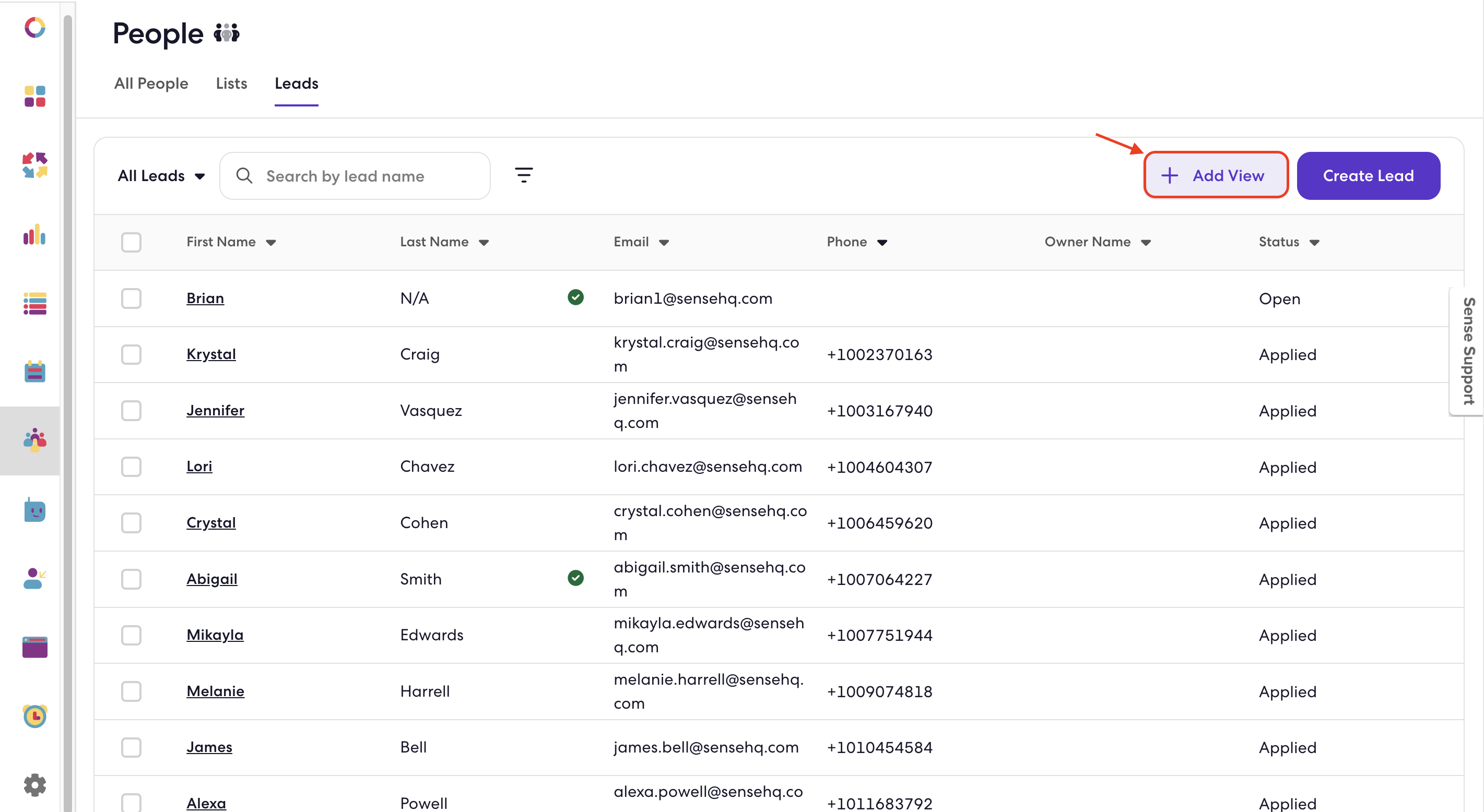1484x812 pixels.
Task: Switch to the Lists tab
Action: tap(232, 83)
